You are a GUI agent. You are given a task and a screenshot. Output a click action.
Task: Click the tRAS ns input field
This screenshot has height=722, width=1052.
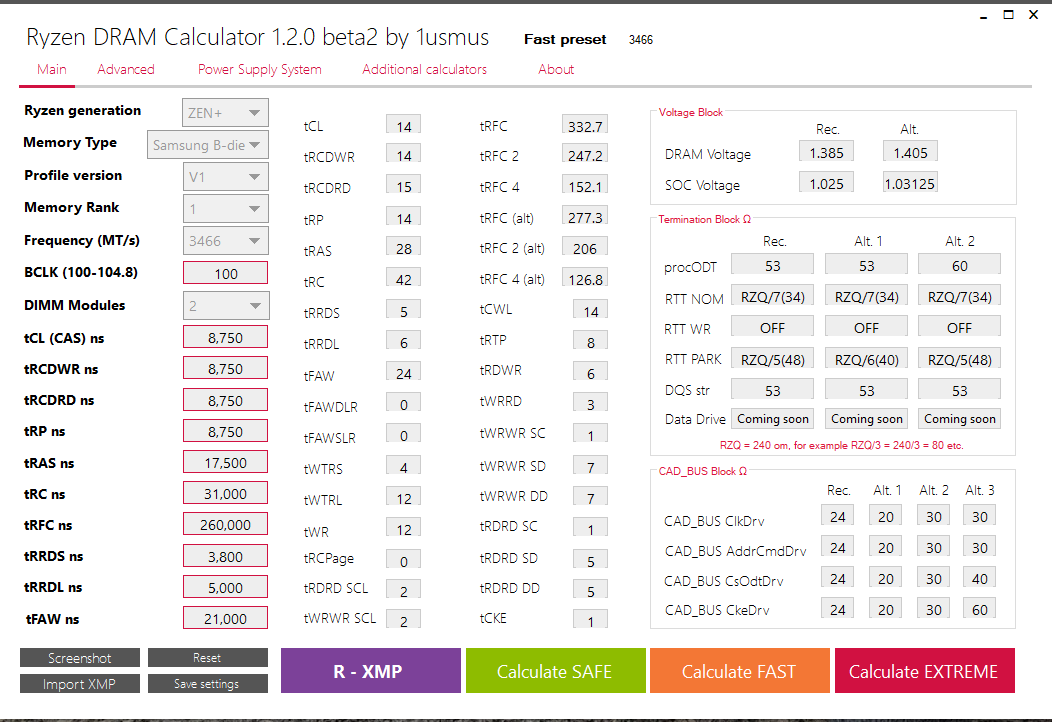click(x=225, y=462)
